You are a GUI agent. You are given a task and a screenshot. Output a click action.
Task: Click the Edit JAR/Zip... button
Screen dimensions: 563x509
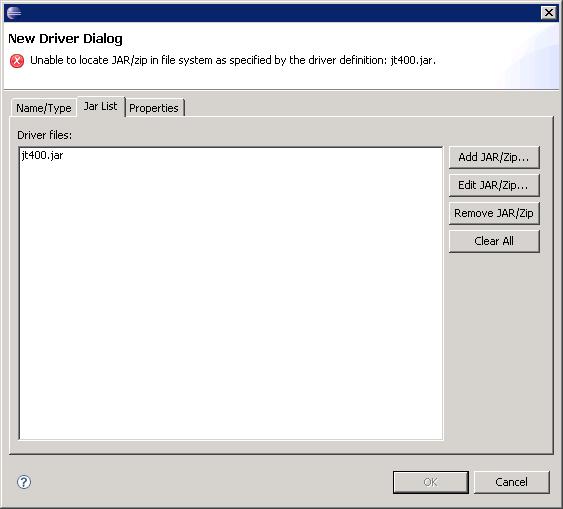coord(494,185)
